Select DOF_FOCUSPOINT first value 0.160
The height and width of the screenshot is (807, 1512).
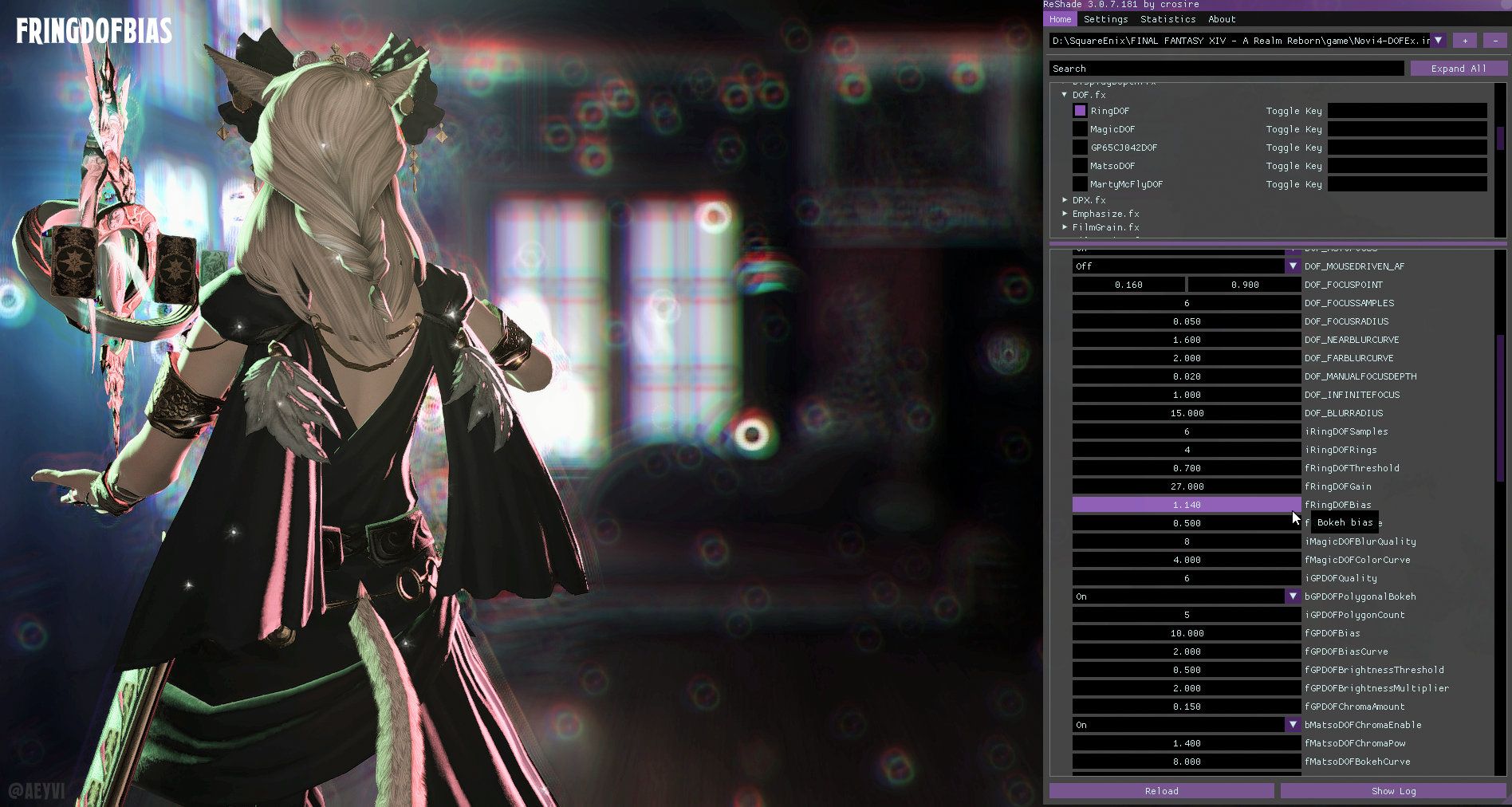point(1128,285)
